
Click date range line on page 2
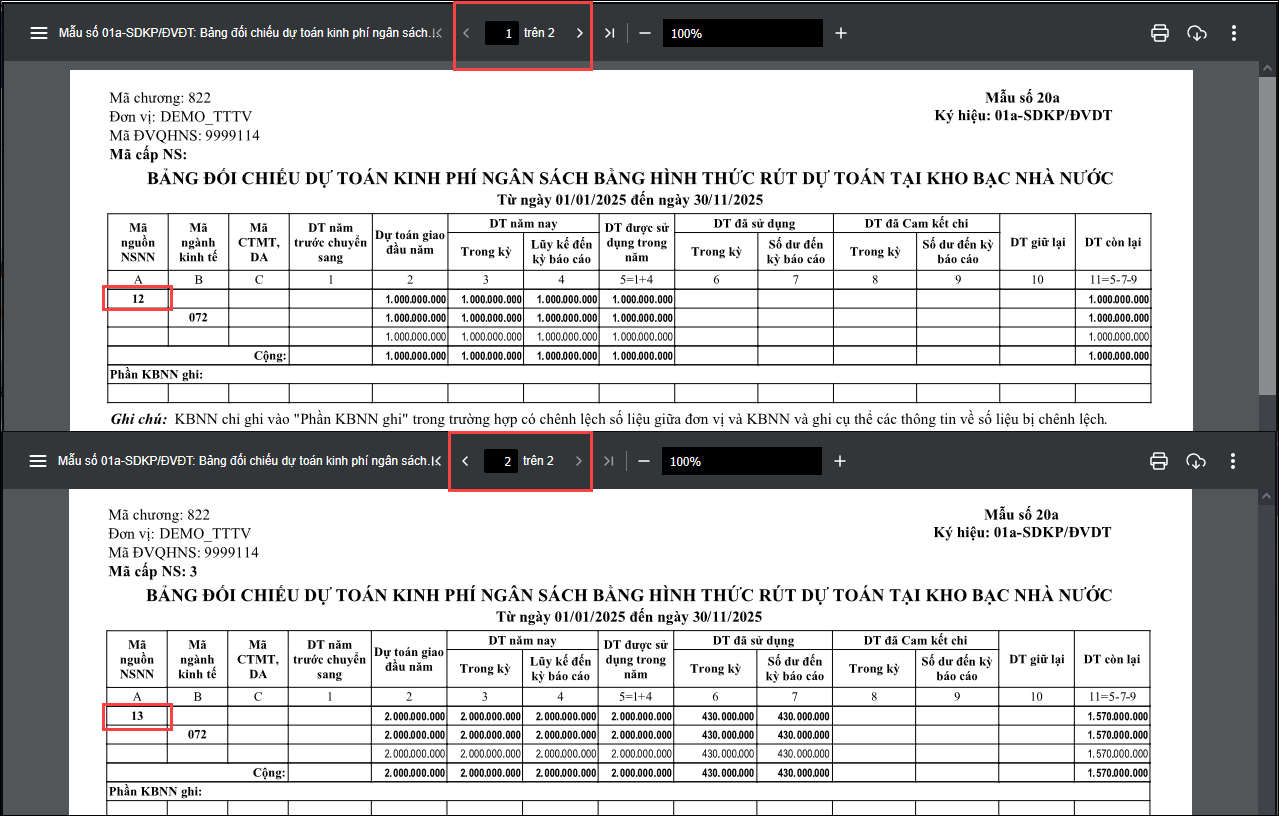point(629,616)
